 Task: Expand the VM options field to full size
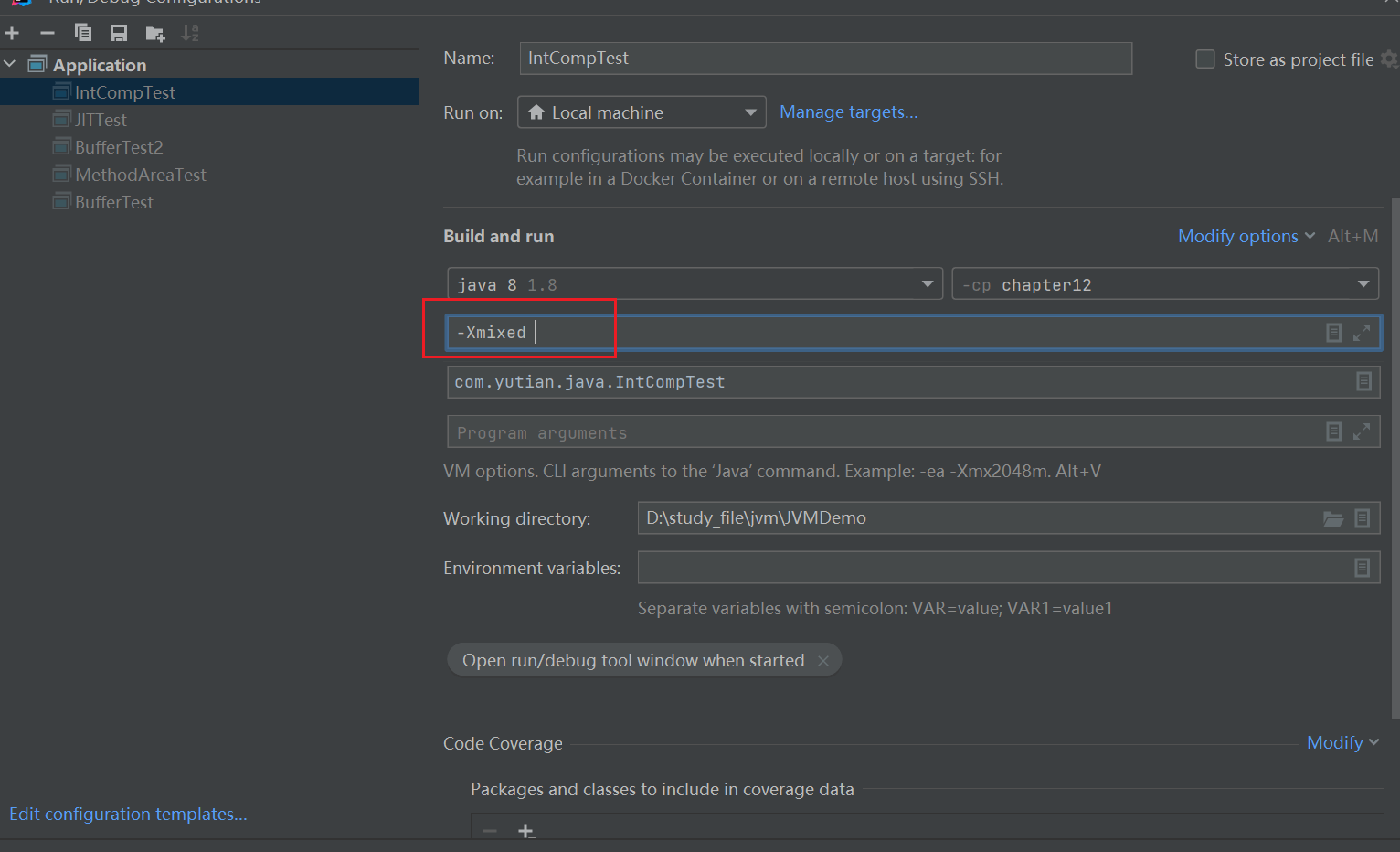click(1361, 333)
